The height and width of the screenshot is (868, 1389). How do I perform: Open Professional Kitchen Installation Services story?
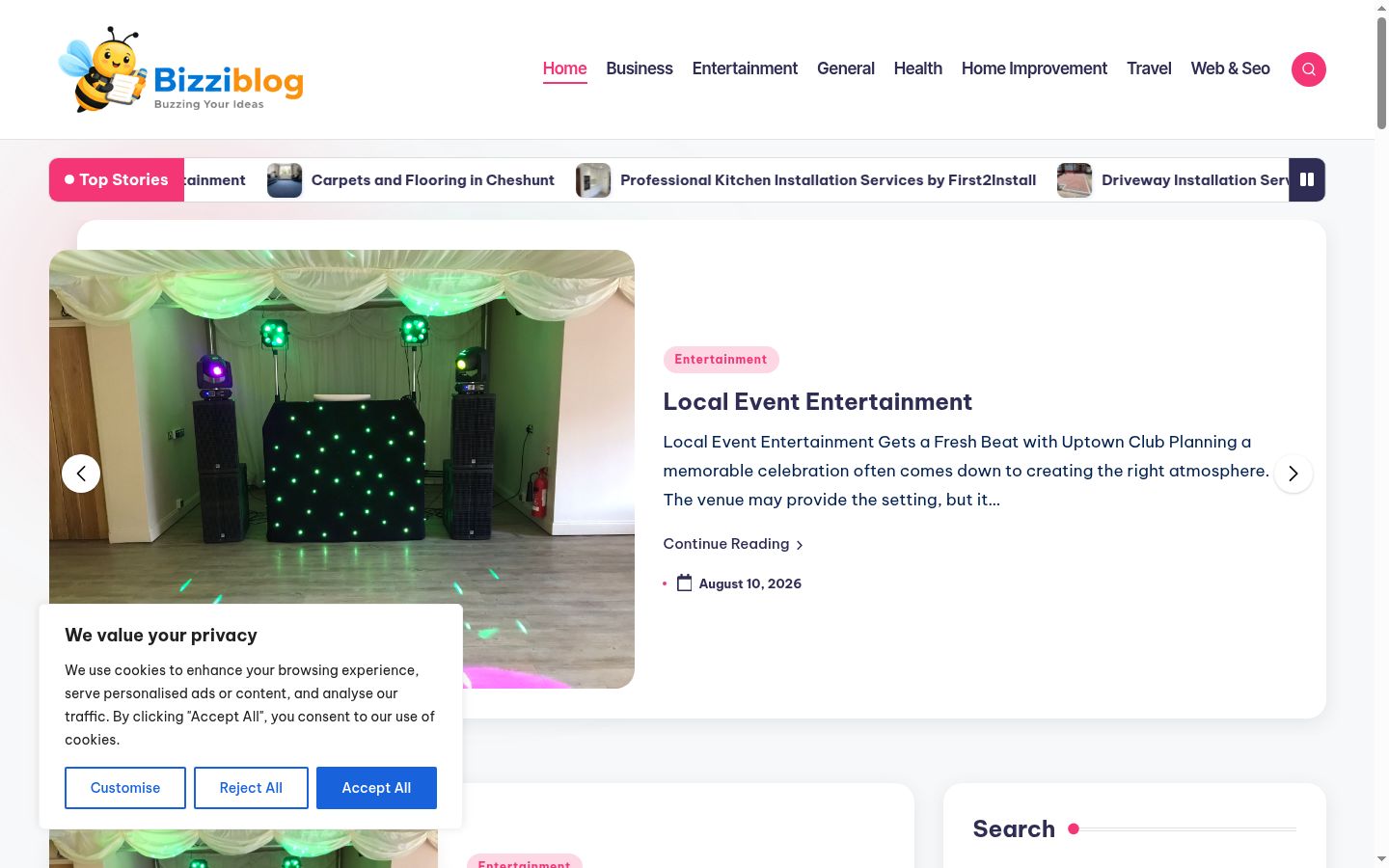[x=828, y=180]
